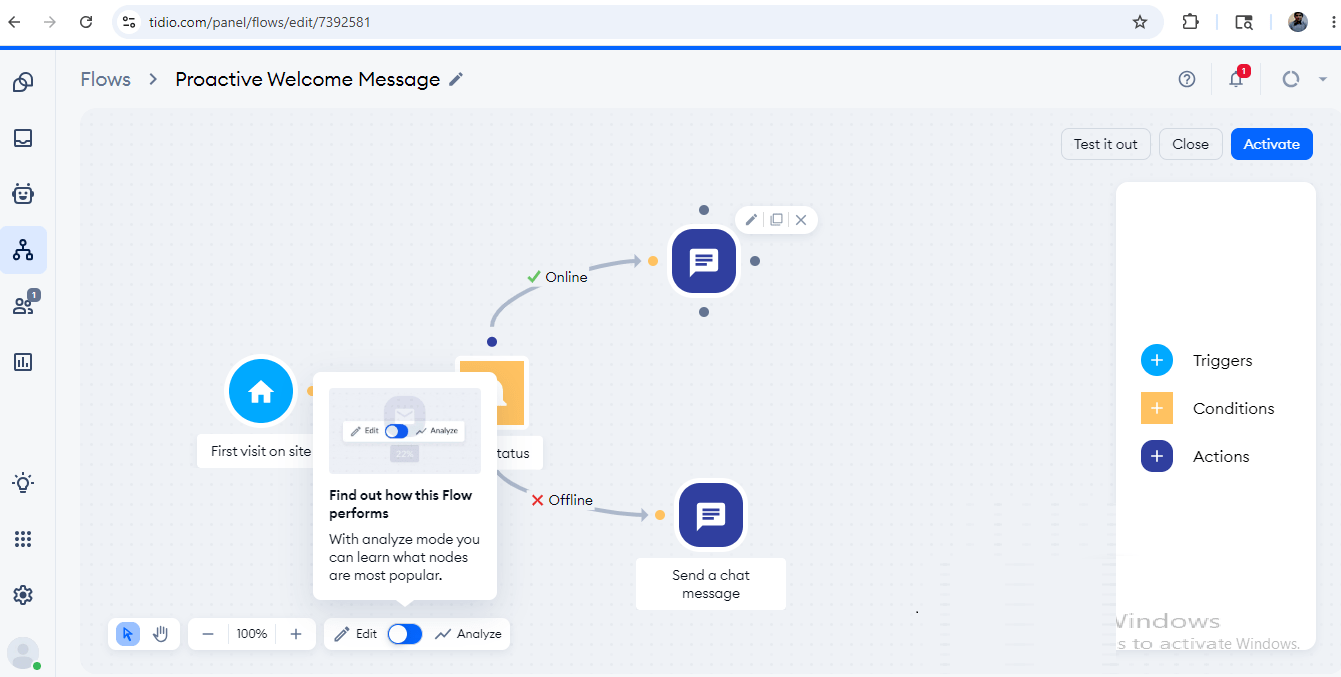Click the Analyze mode label
Screen dimensions: 1341x677
[479, 634]
